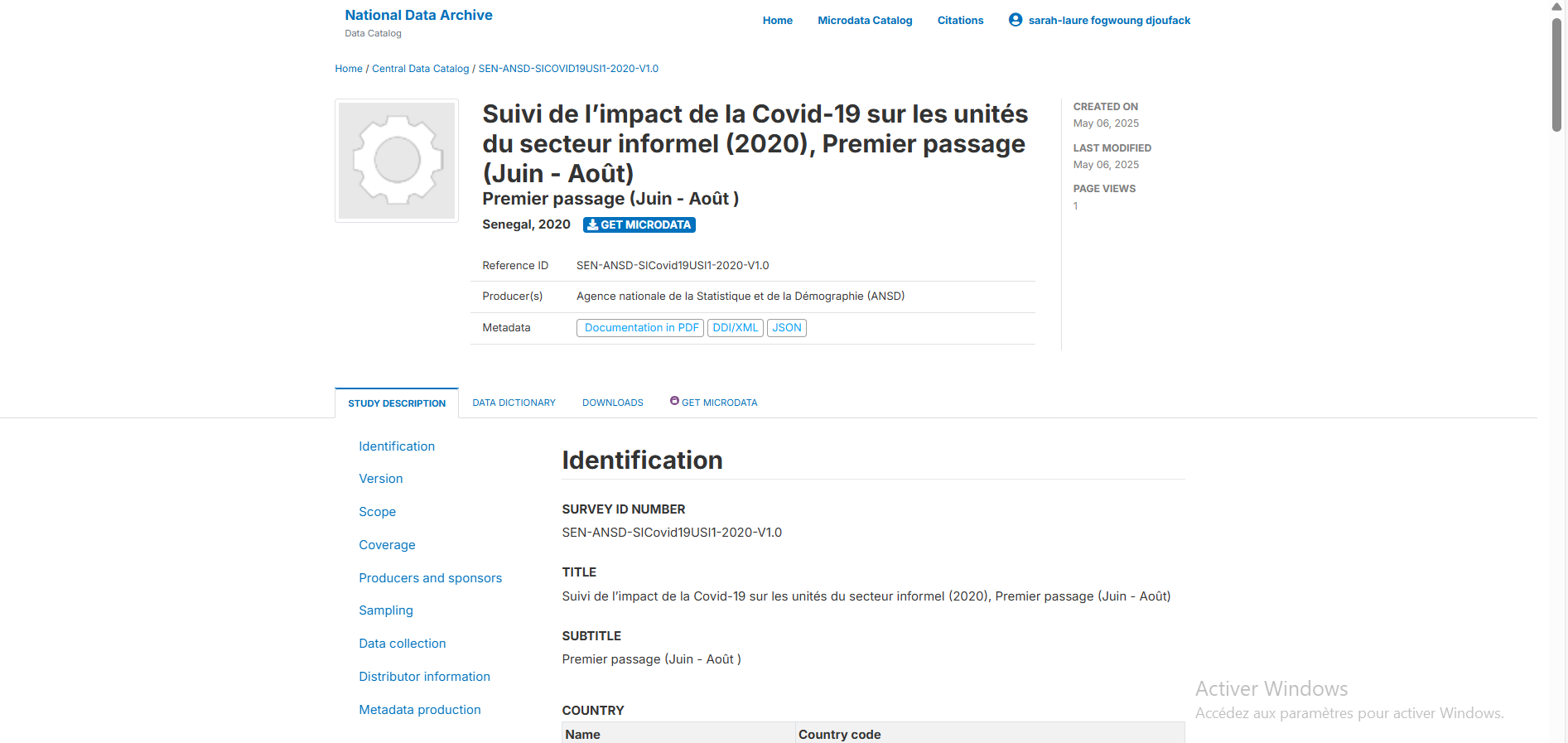Click the National Data Archive site title
Screen dimensions: 1568x743
point(418,15)
